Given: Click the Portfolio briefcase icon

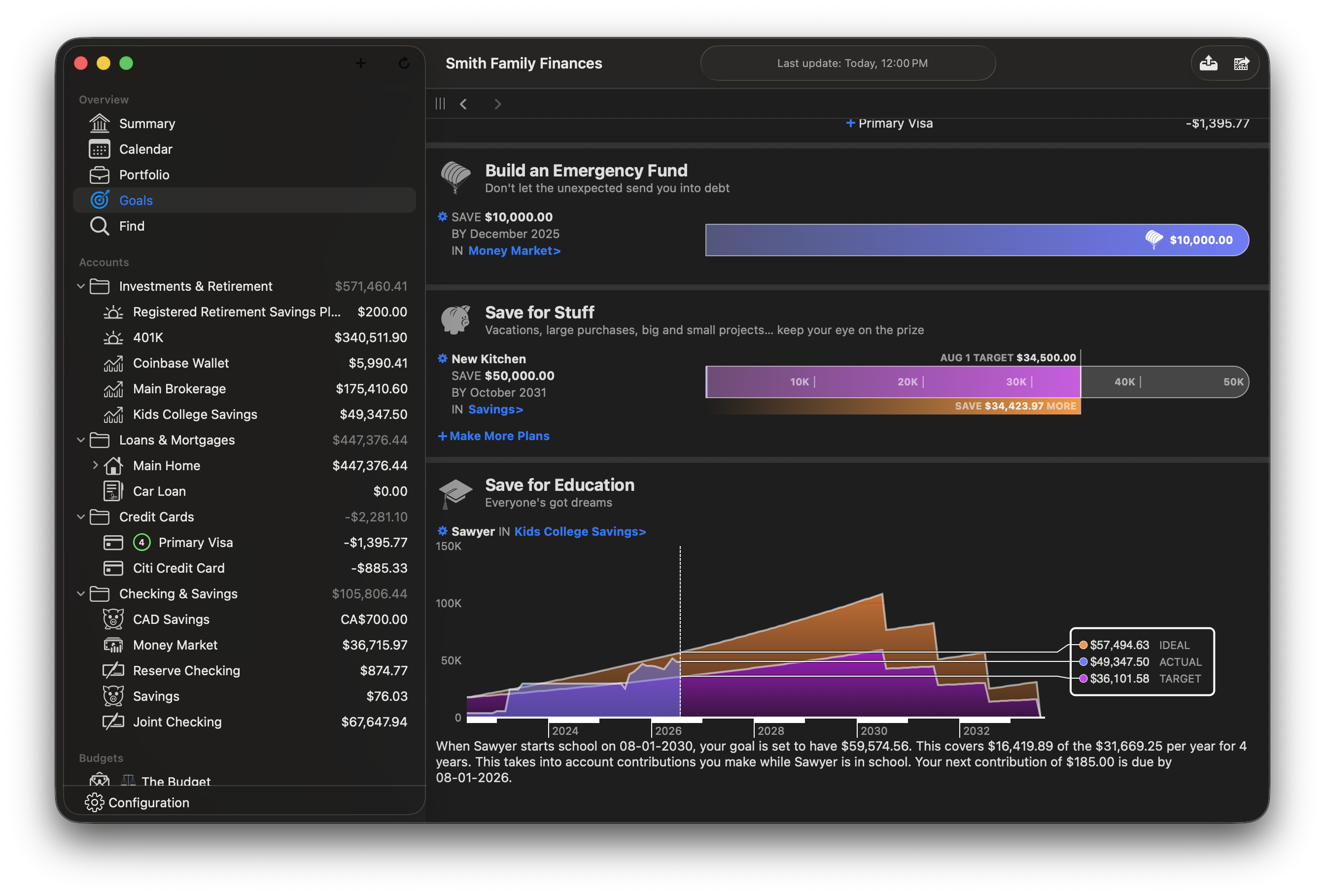Looking at the screenshot, I should pyautogui.click(x=99, y=174).
